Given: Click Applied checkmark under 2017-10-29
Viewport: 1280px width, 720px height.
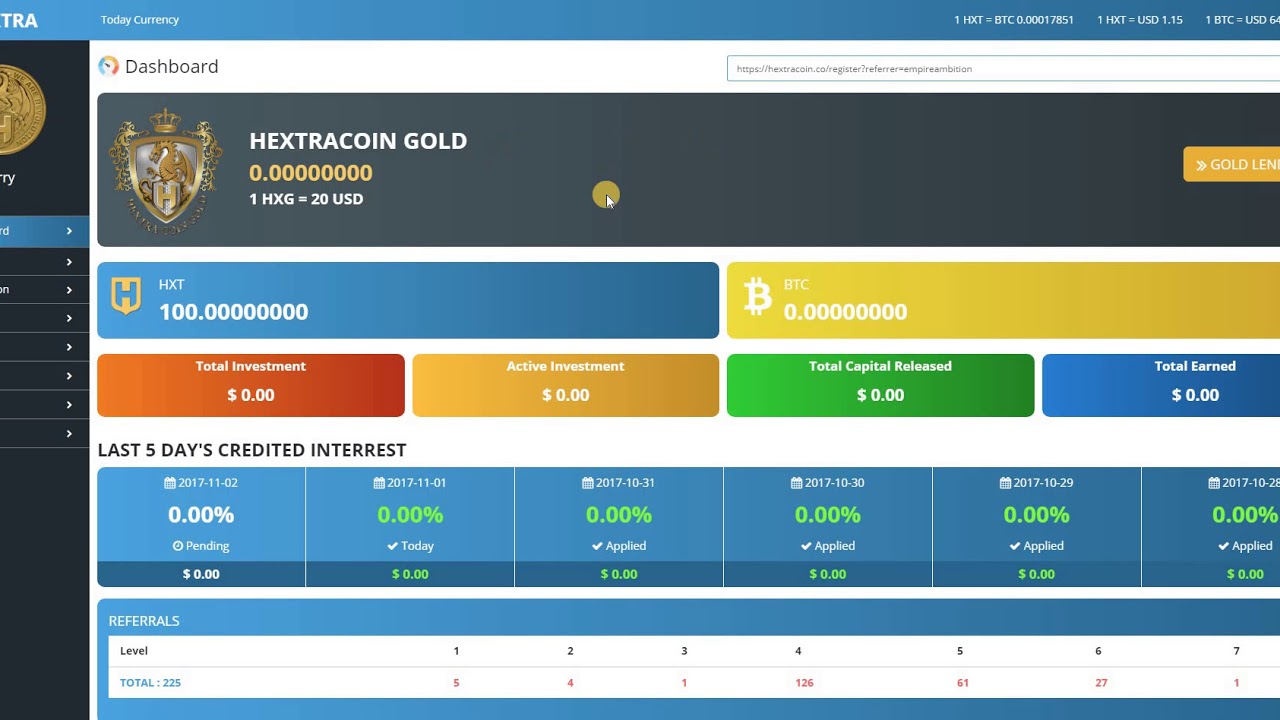Looking at the screenshot, I should click(1015, 546).
